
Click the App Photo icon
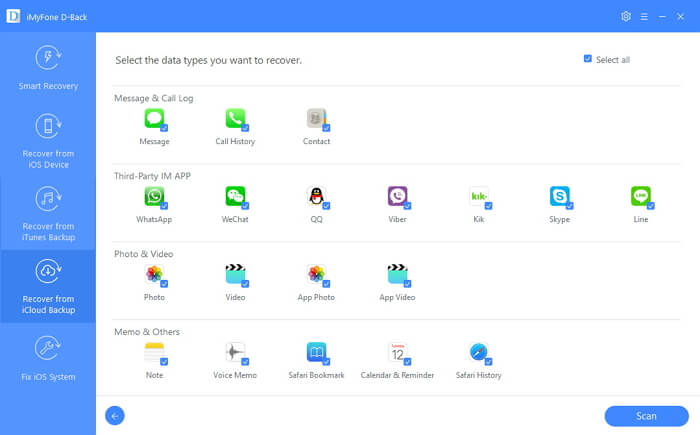click(317, 274)
